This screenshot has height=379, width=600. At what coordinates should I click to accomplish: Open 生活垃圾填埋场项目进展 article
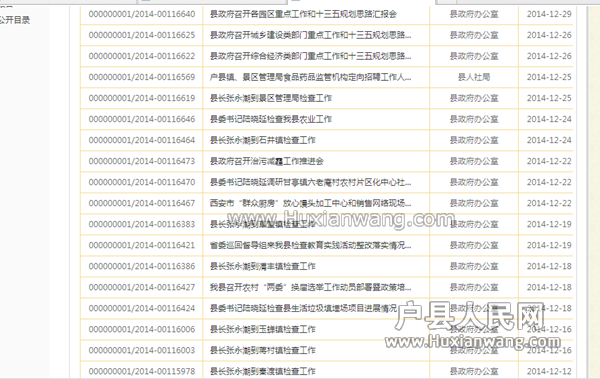303,309
